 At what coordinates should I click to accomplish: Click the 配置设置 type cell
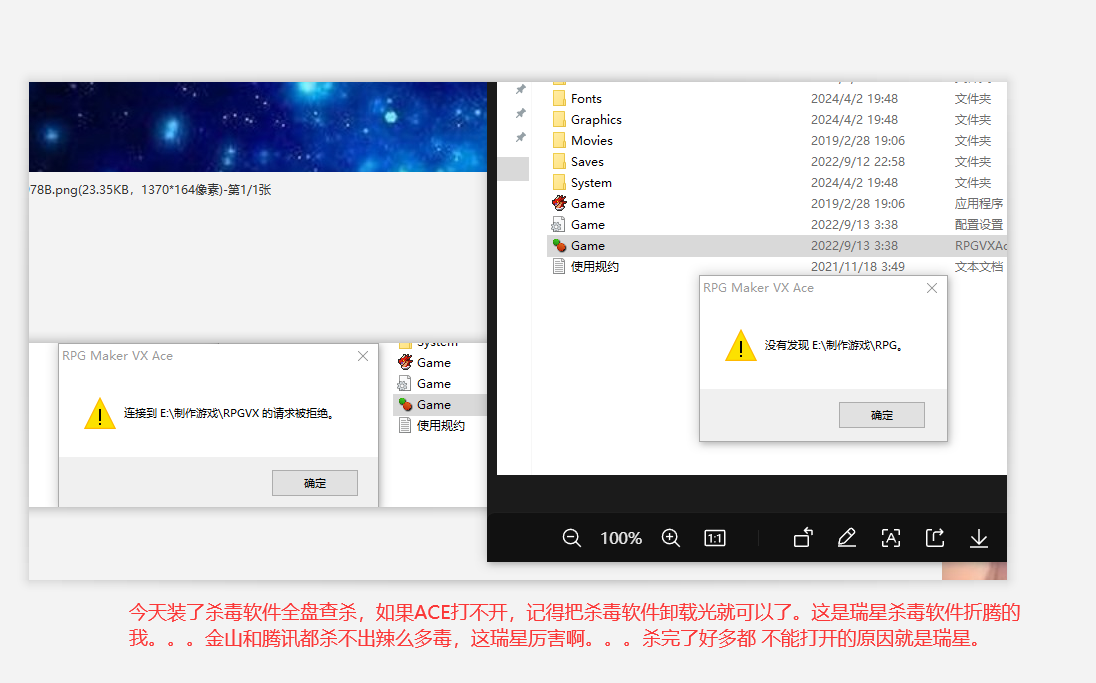[x=979, y=224]
